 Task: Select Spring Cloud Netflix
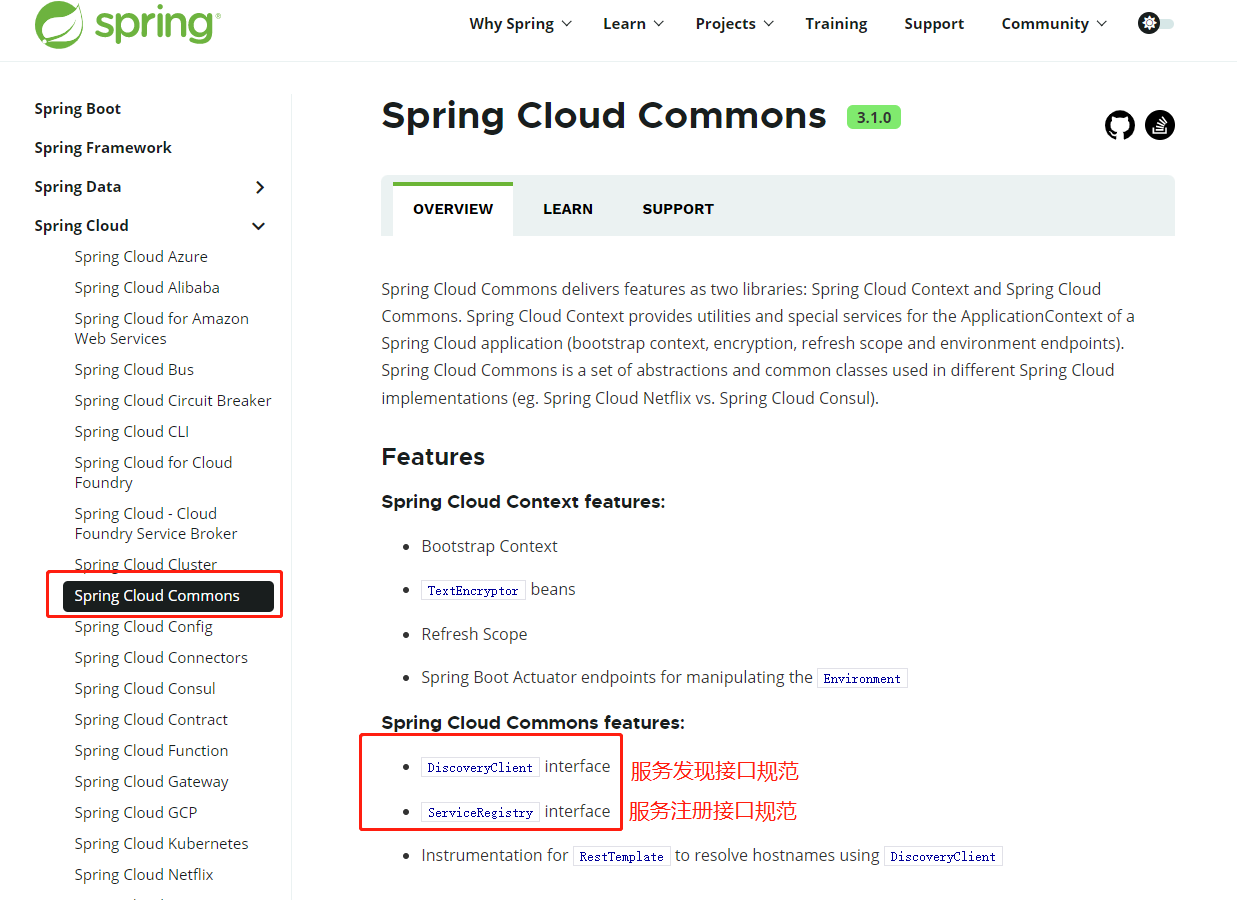coord(144,875)
